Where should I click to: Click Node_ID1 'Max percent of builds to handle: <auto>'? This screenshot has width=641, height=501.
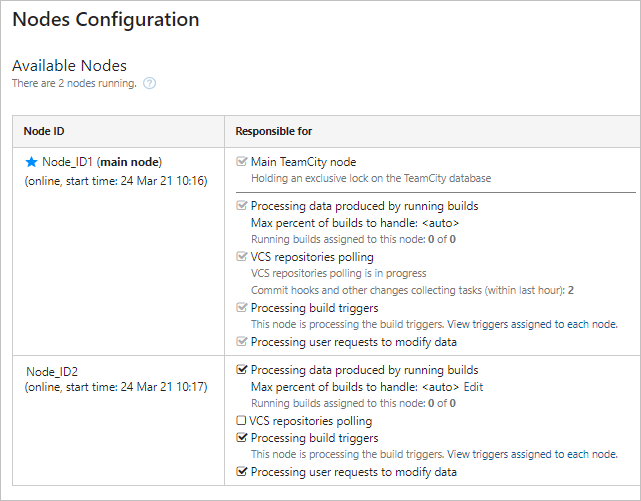pyautogui.click(x=355, y=223)
